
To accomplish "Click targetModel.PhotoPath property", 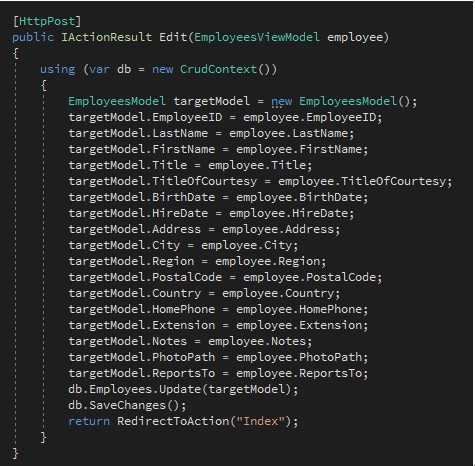I will click(x=141, y=357).
